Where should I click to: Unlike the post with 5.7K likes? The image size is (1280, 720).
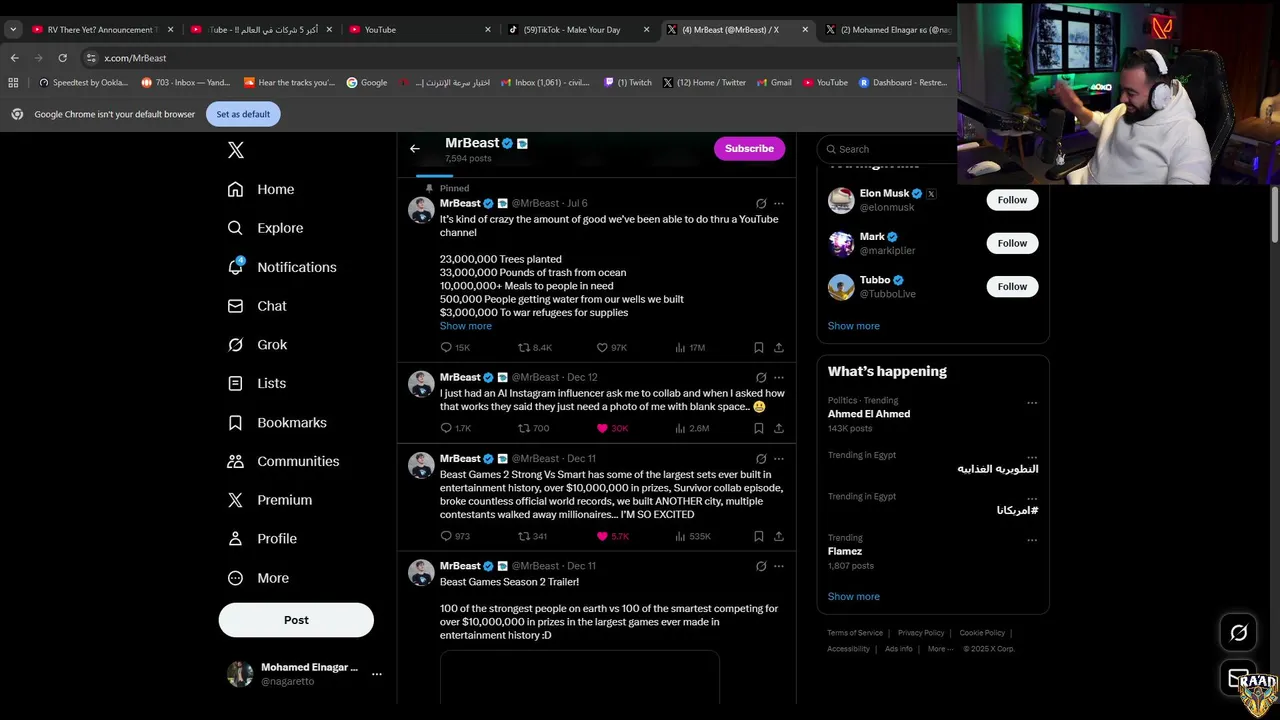click(x=612, y=536)
